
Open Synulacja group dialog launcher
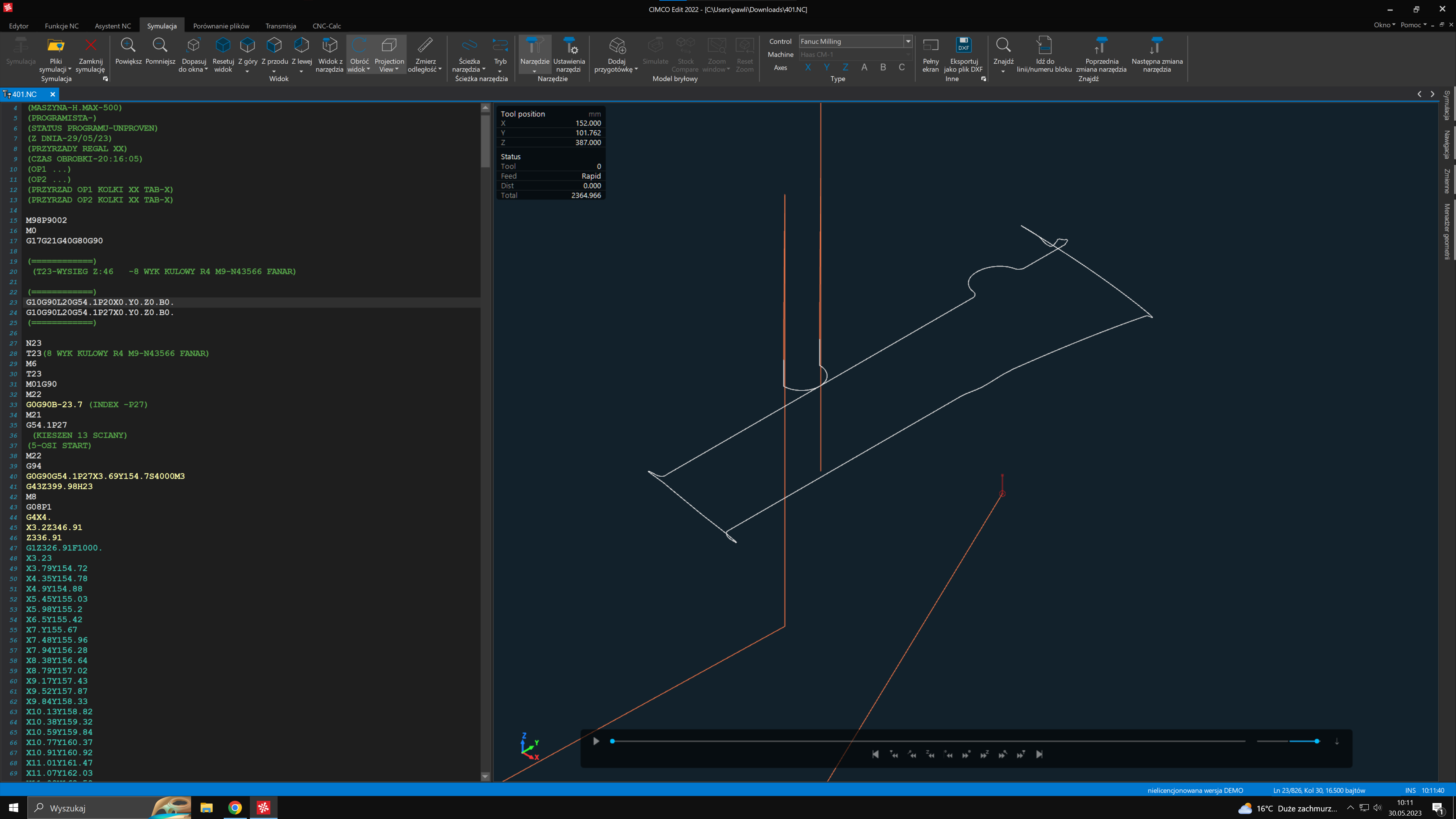coord(105,79)
